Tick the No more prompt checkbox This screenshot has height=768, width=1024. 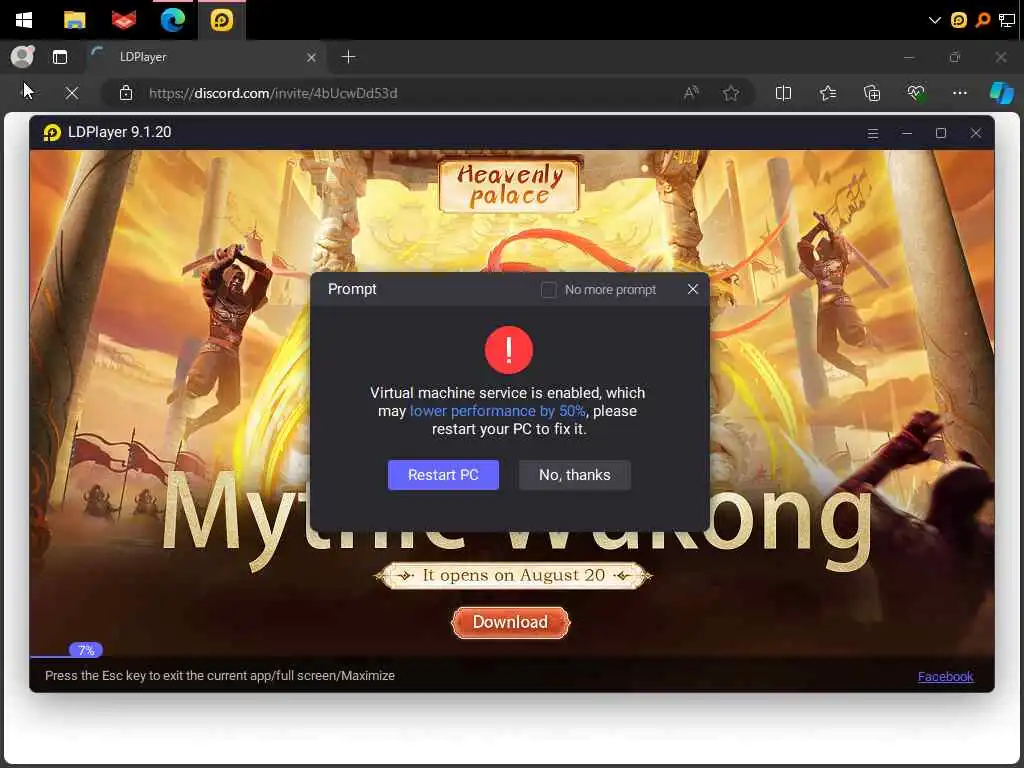549,289
